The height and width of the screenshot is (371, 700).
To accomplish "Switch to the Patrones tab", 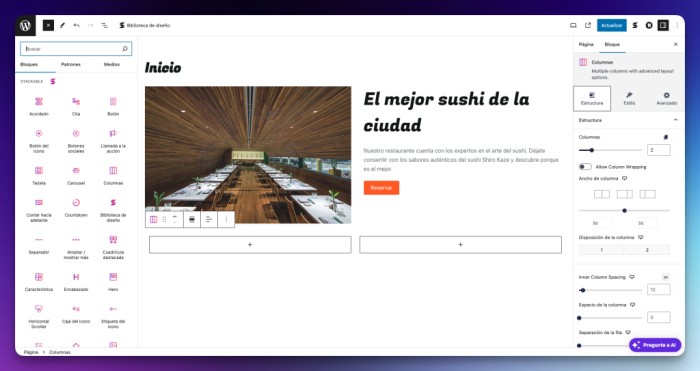I will click(x=71, y=65).
